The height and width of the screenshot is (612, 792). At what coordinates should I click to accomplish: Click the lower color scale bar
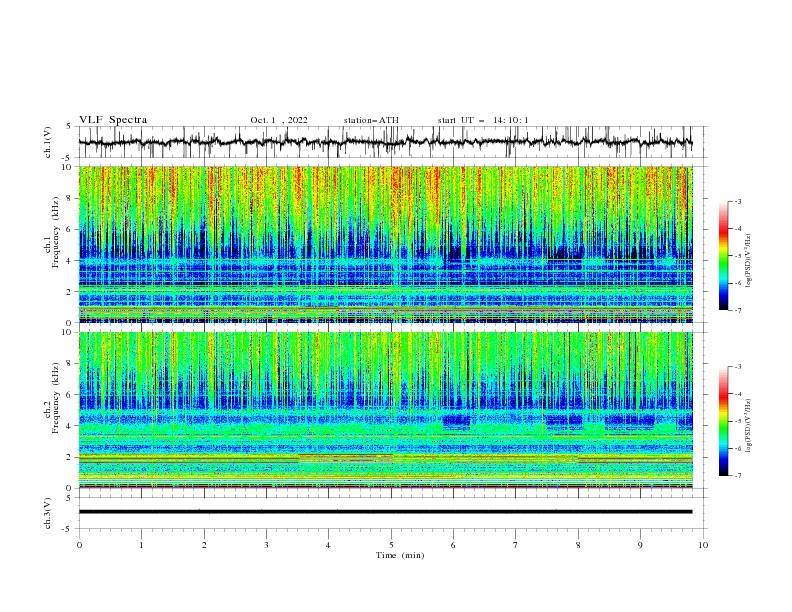pos(724,421)
